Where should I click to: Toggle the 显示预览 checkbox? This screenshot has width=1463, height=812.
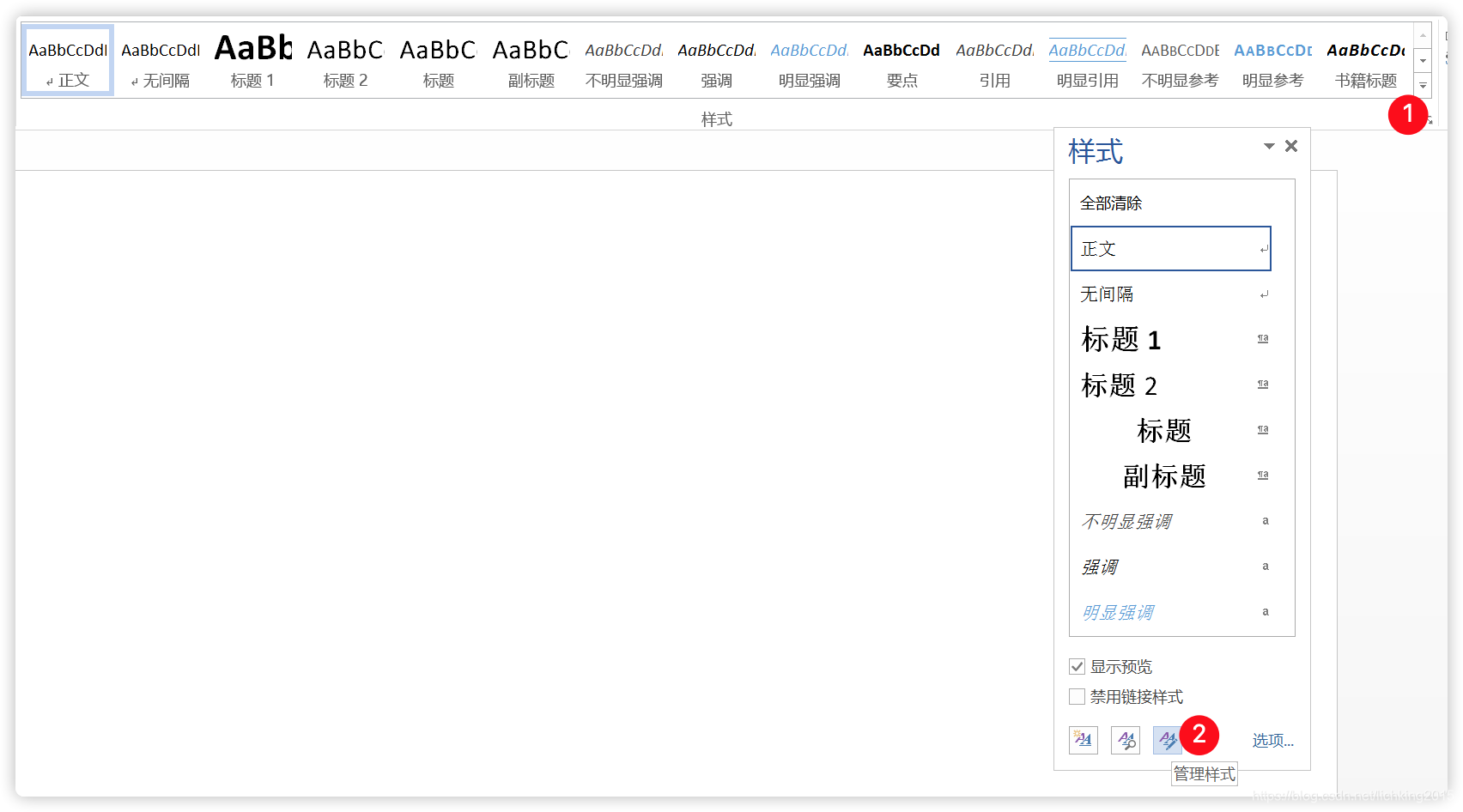(1078, 667)
